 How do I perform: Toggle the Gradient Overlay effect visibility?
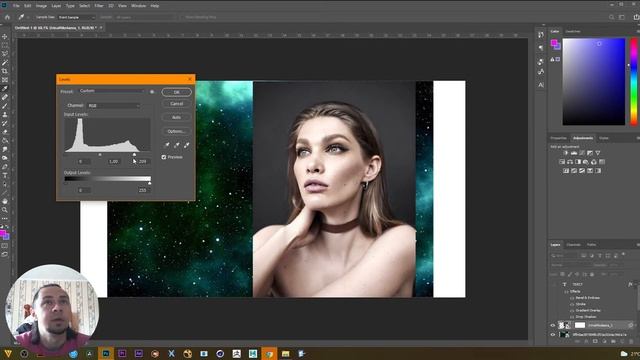pyautogui.click(x=572, y=311)
